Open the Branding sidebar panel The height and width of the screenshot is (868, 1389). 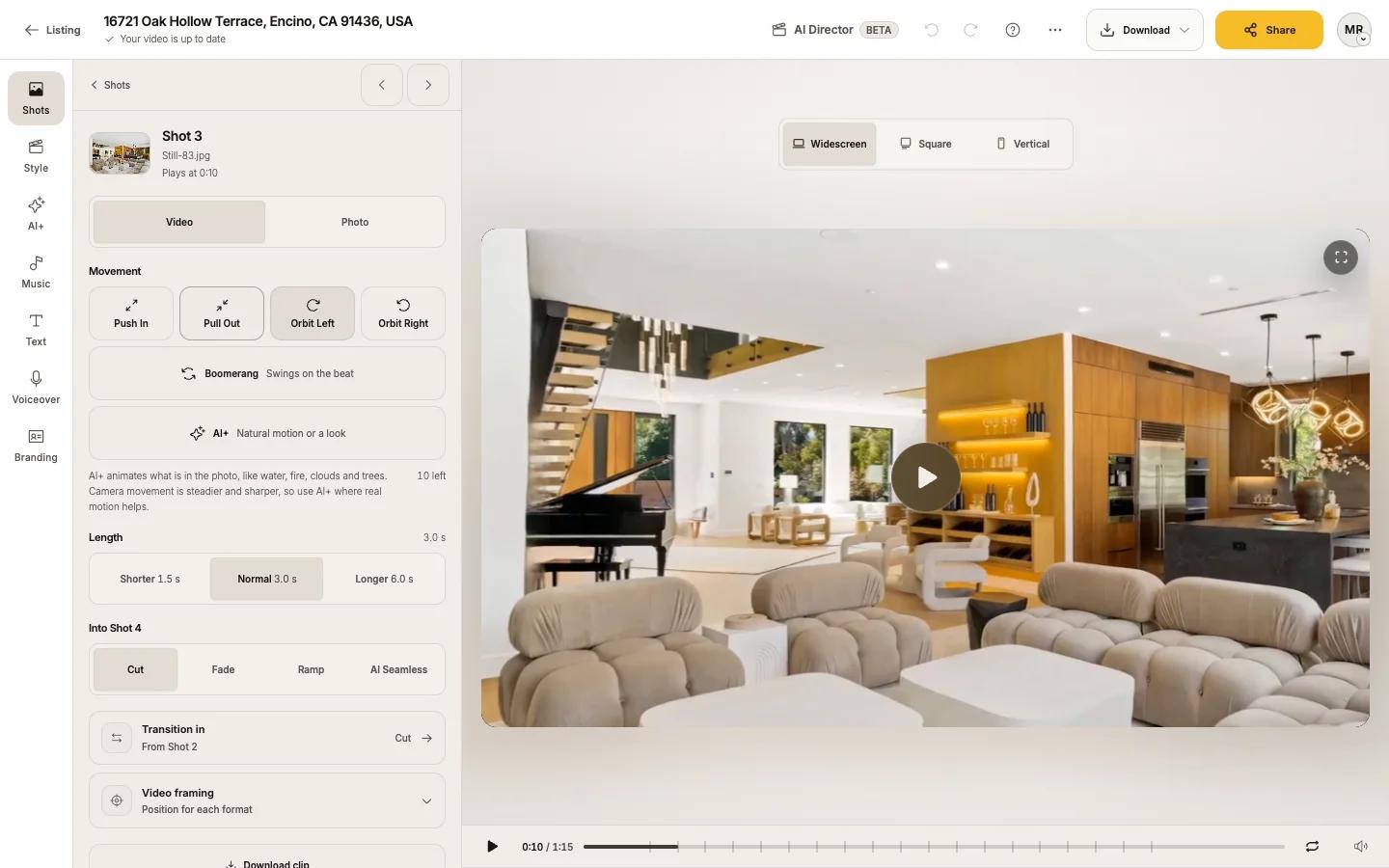pyautogui.click(x=36, y=446)
